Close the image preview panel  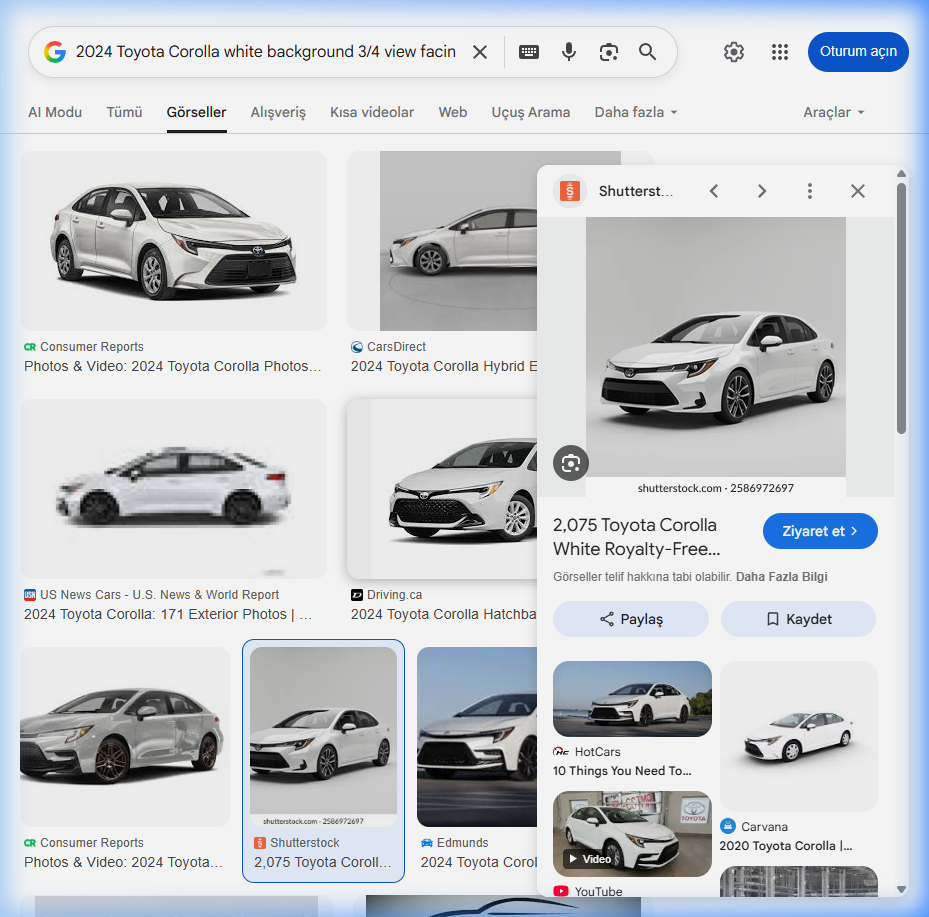(857, 191)
